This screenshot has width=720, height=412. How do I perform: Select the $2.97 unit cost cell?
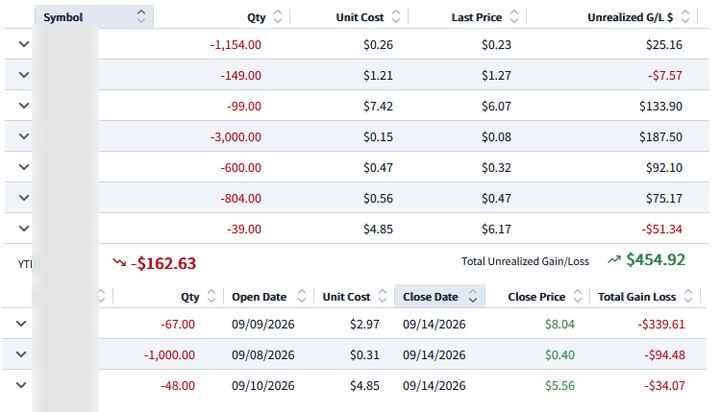(365, 324)
